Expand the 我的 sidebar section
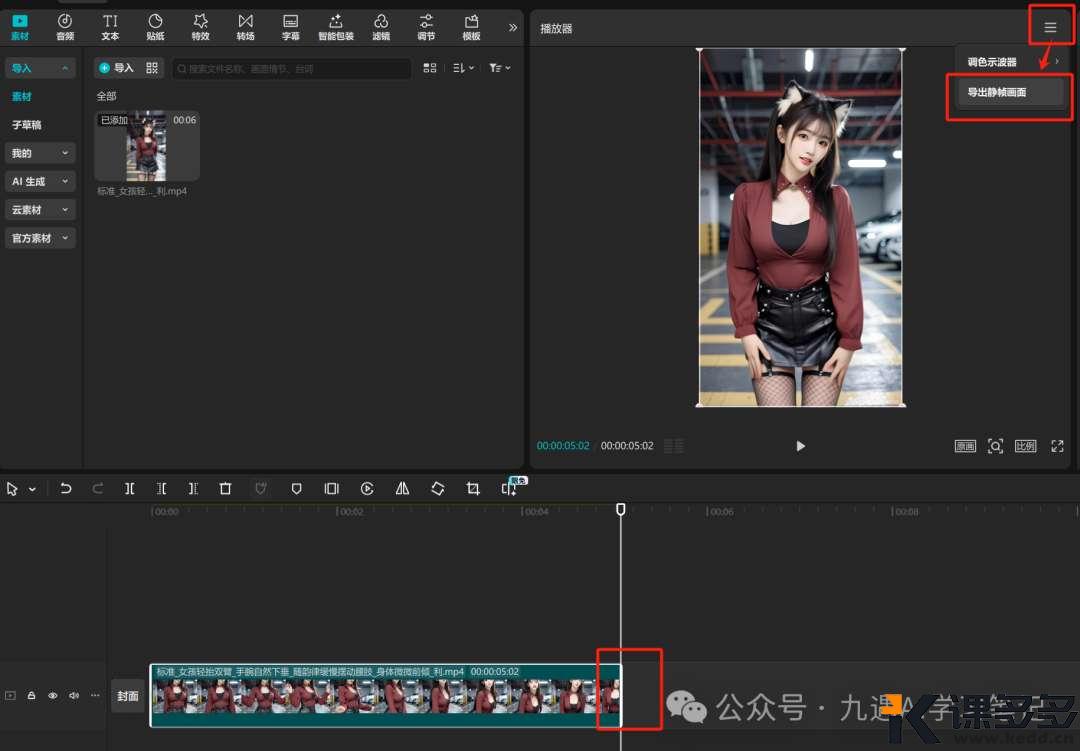Screen dimensions: 1080x751 tap(40, 153)
